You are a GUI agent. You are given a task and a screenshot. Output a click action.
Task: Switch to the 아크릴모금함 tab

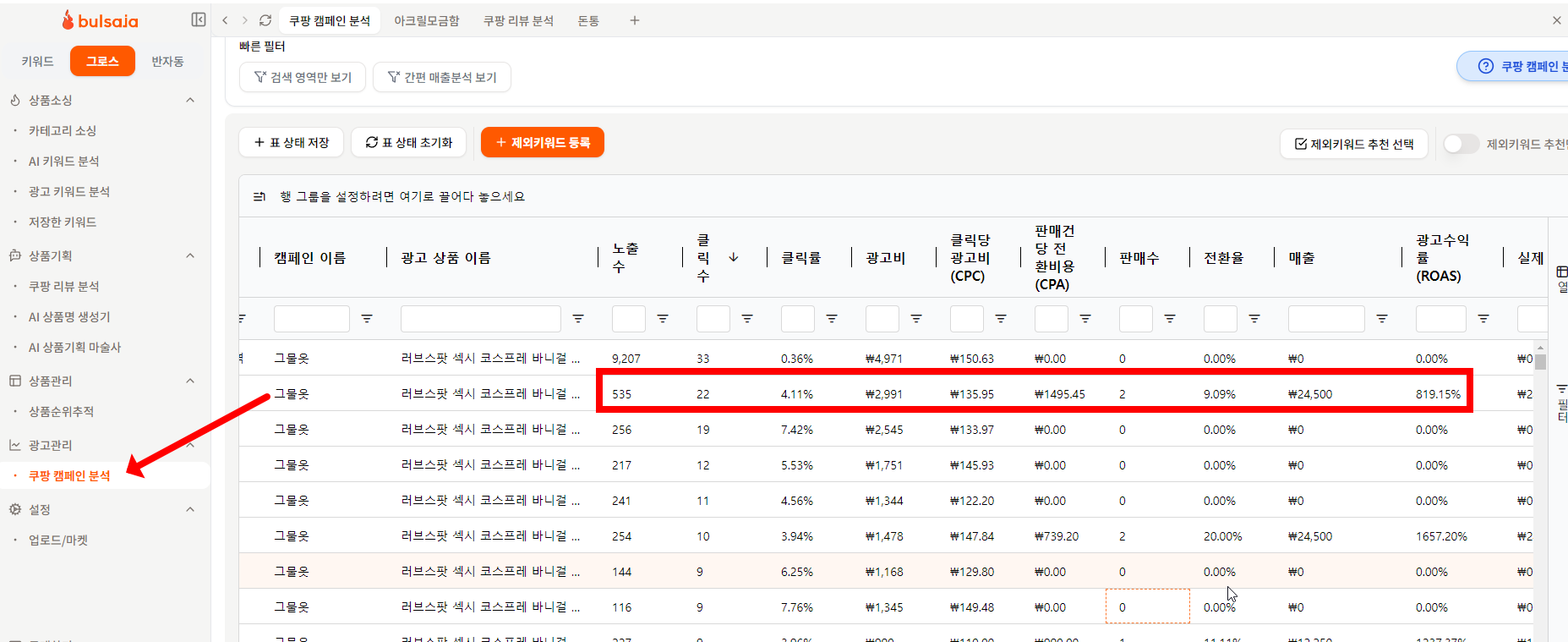point(426,20)
